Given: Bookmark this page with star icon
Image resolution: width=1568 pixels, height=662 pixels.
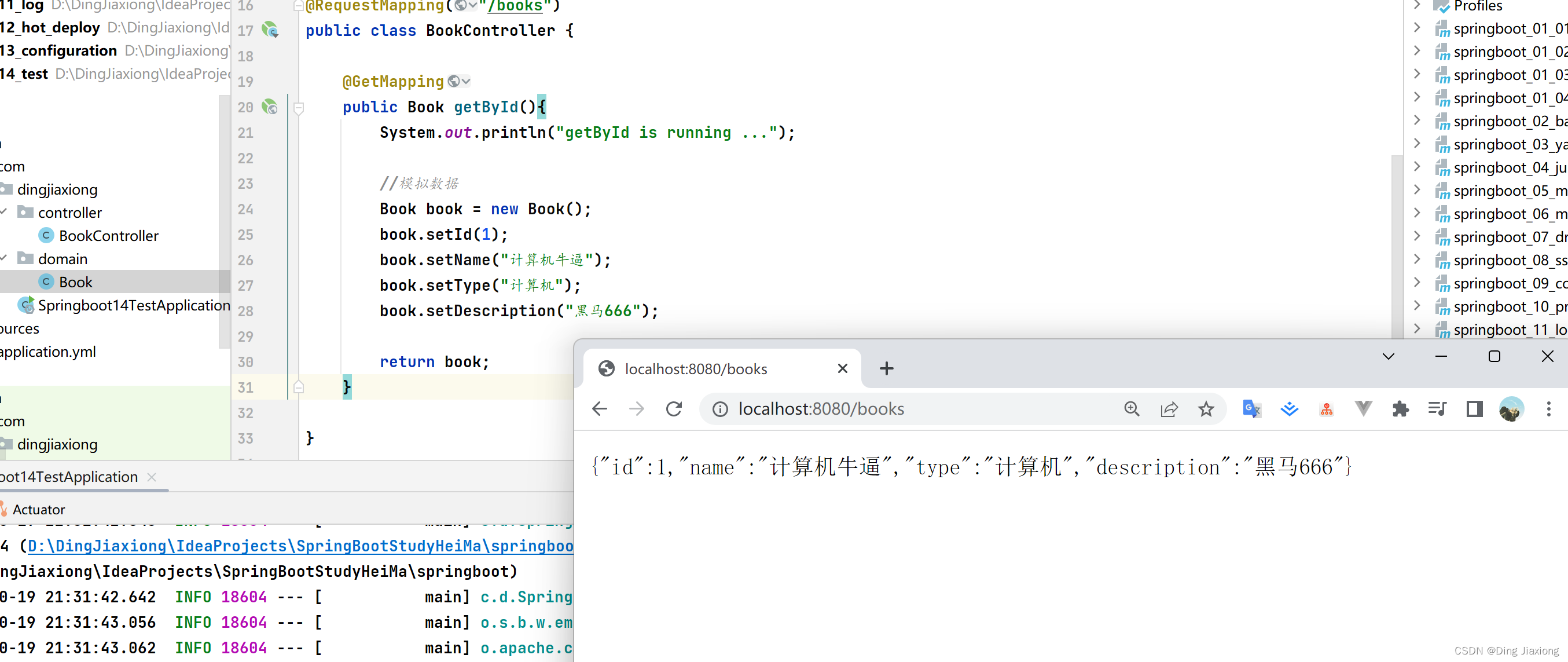Looking at the screenshot, I should tap(1206, 409).
